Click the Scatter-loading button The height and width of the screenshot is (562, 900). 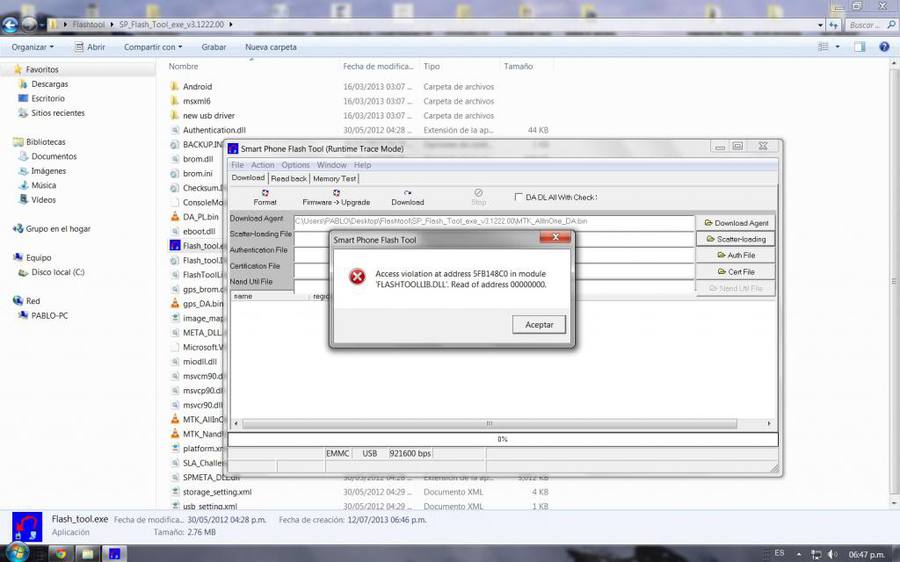pos(736,239)
